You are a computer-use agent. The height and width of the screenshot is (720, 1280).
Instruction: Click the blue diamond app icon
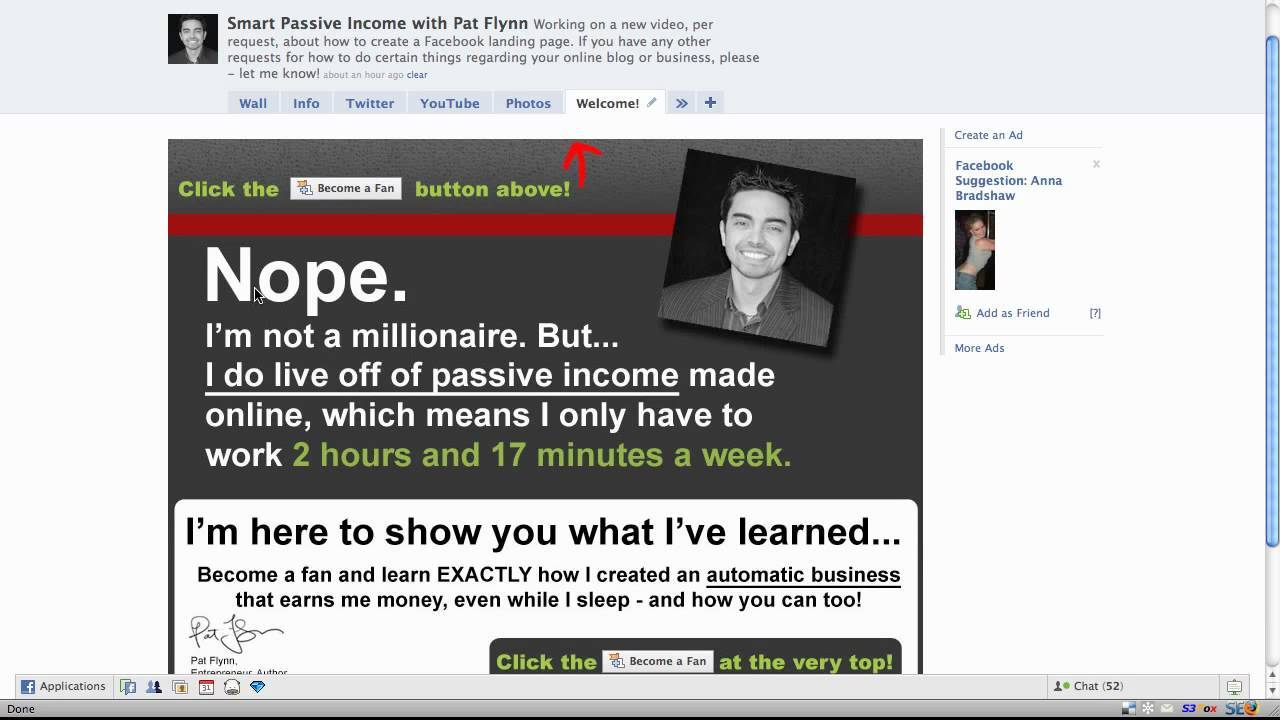point(258,687)
